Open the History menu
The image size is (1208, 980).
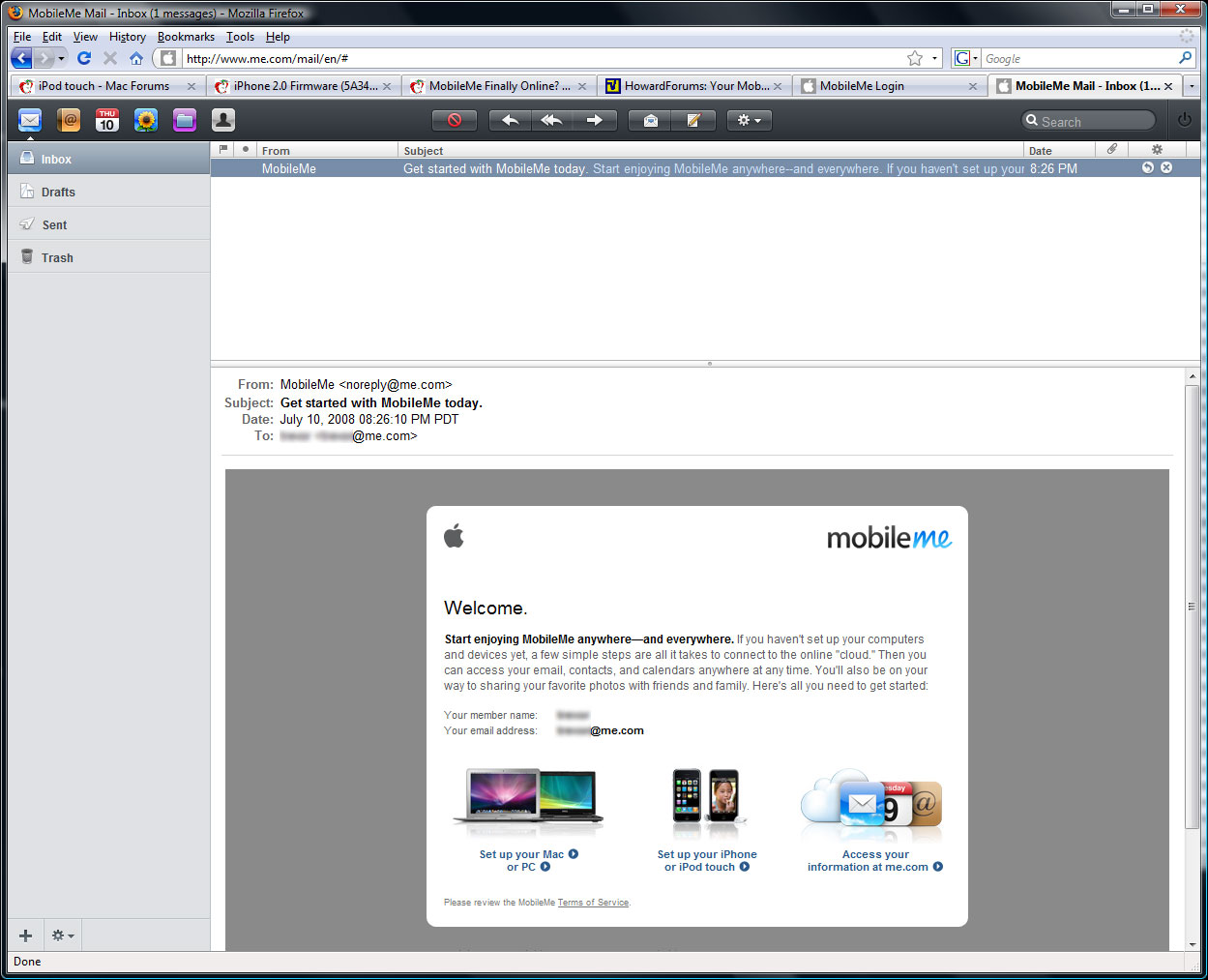pyautogui.click(x=128, y=37)
